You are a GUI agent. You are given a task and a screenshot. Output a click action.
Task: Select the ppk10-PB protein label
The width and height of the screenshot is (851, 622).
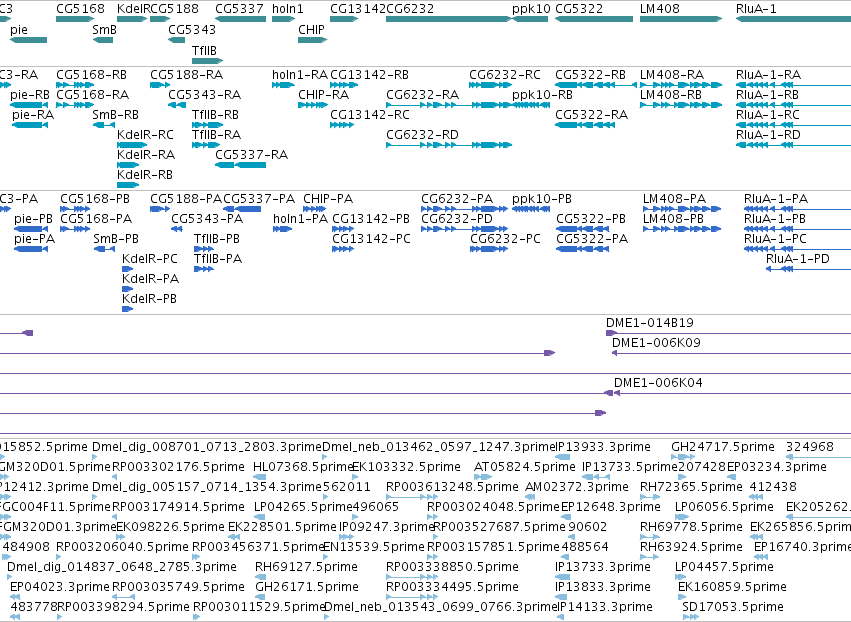tap(542, 199)
